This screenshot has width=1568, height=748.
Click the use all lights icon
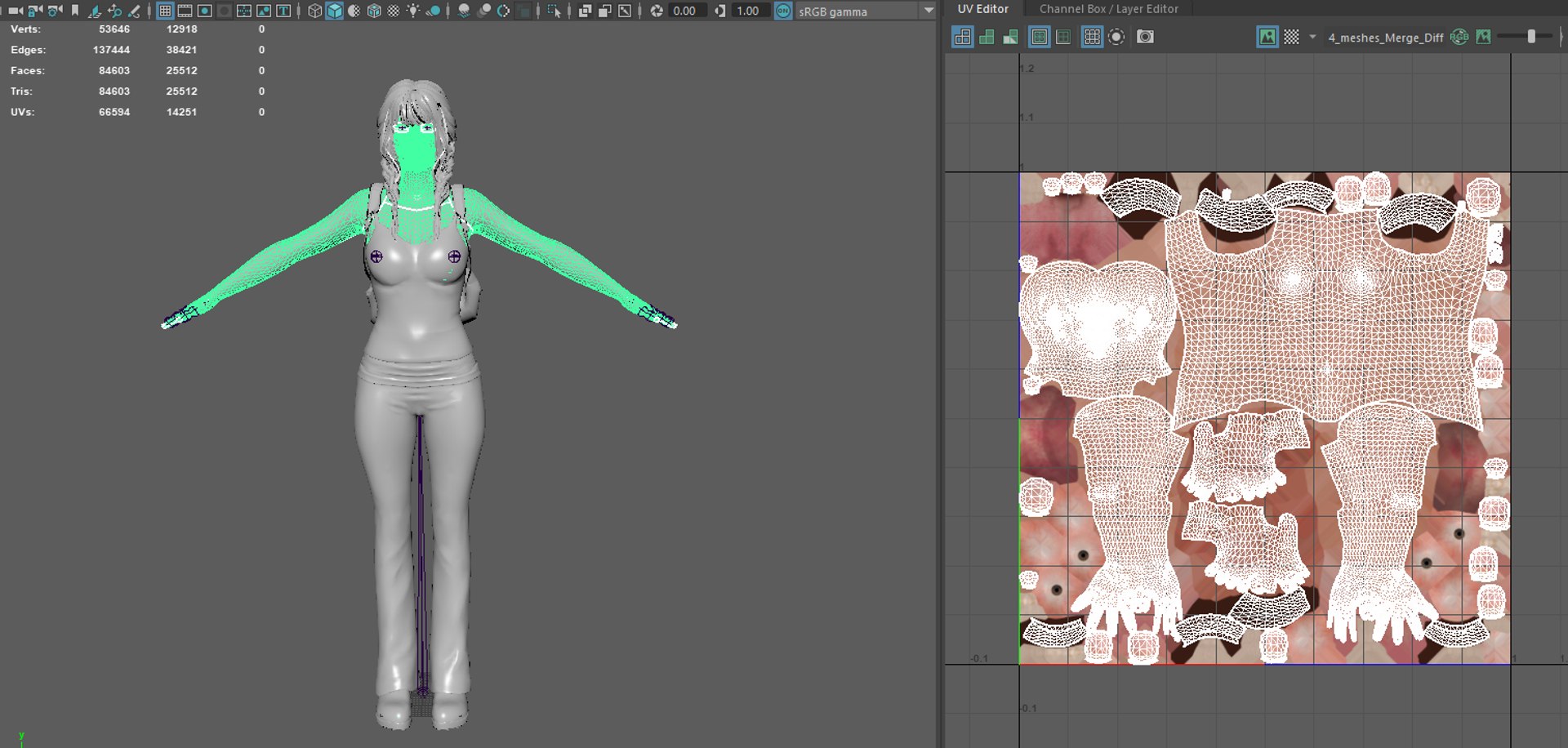coord(413,11)
